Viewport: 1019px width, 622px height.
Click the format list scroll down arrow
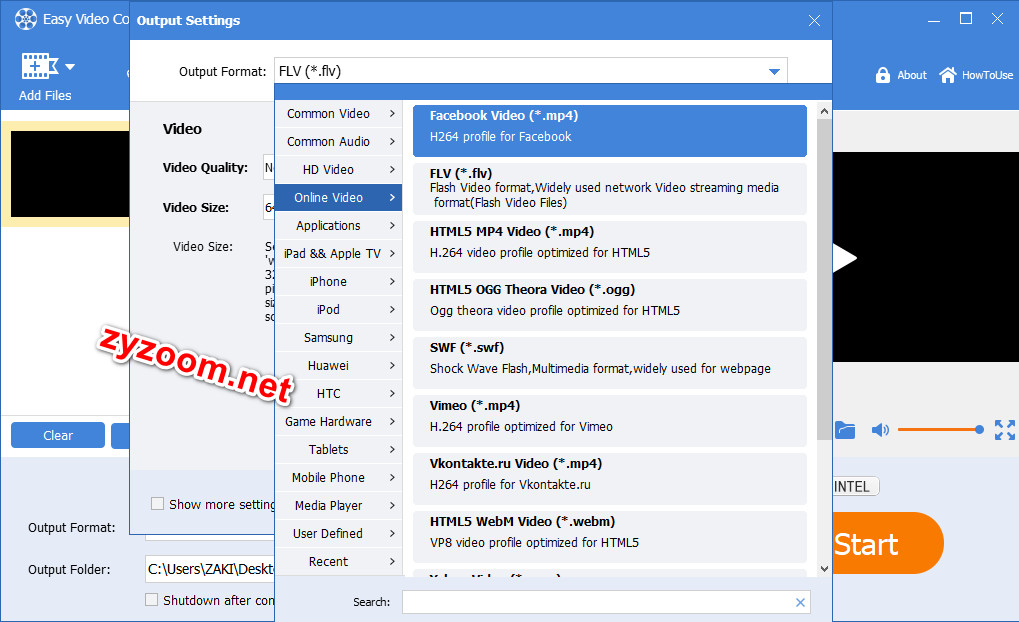[x=824, y=569]
